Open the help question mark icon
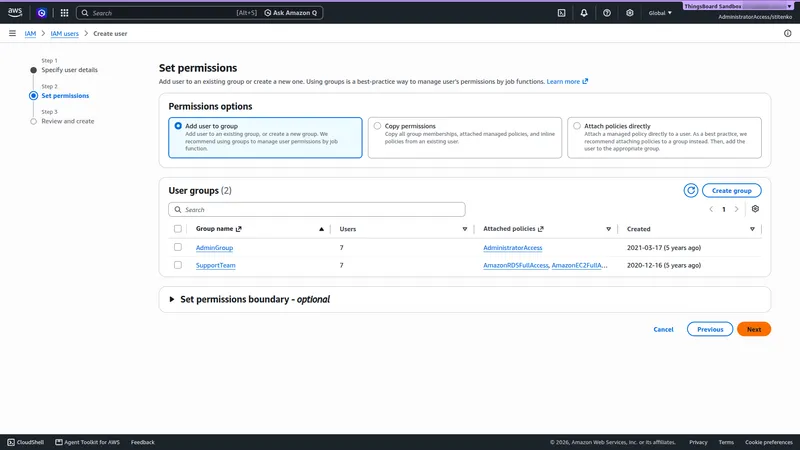This screenshot has height=450, width=800. (607, 13)
